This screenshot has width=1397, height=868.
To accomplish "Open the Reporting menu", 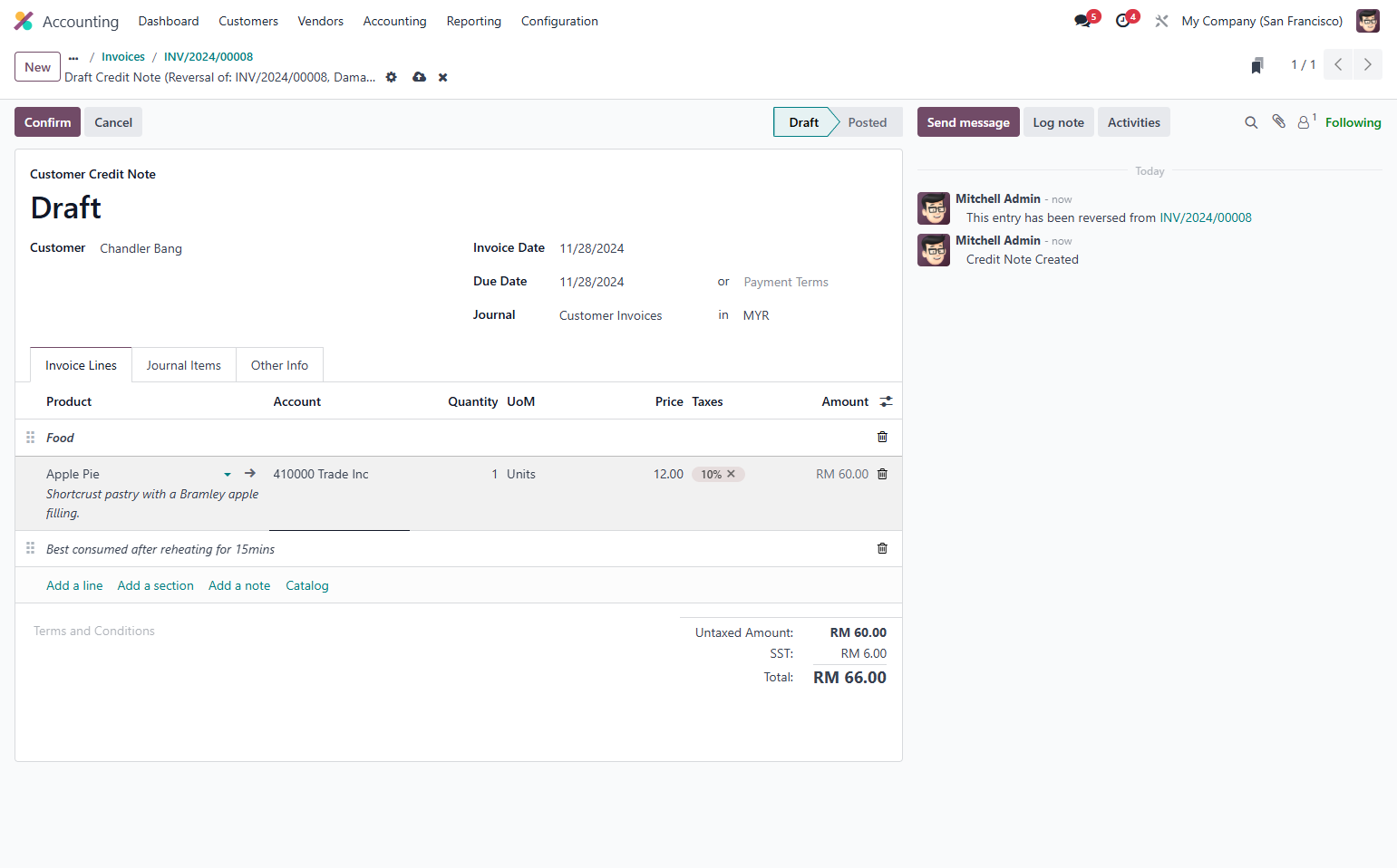I will (x=473, y=21).
